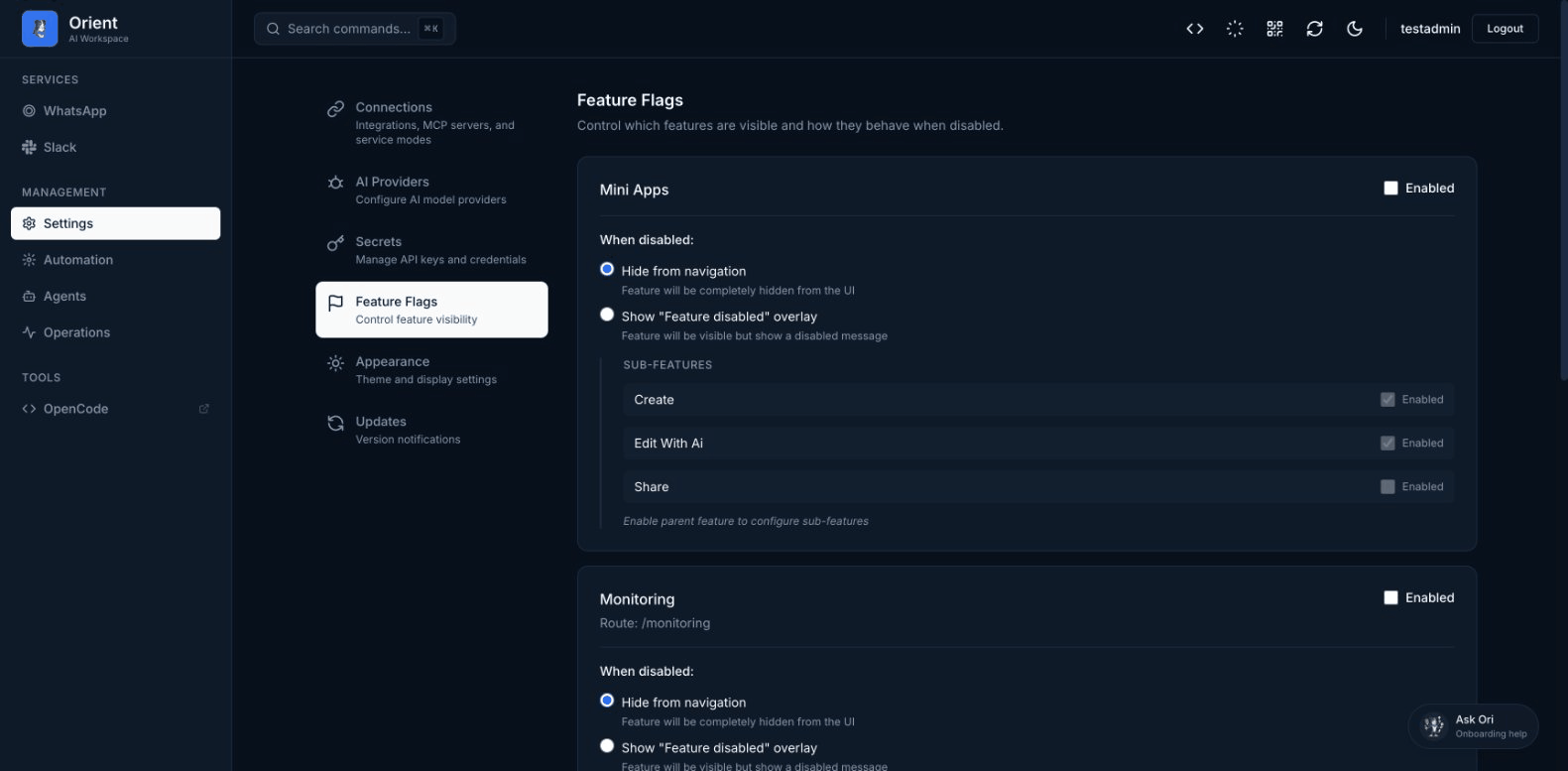Open Slack service in sidebar

click(x=60, y=147)
